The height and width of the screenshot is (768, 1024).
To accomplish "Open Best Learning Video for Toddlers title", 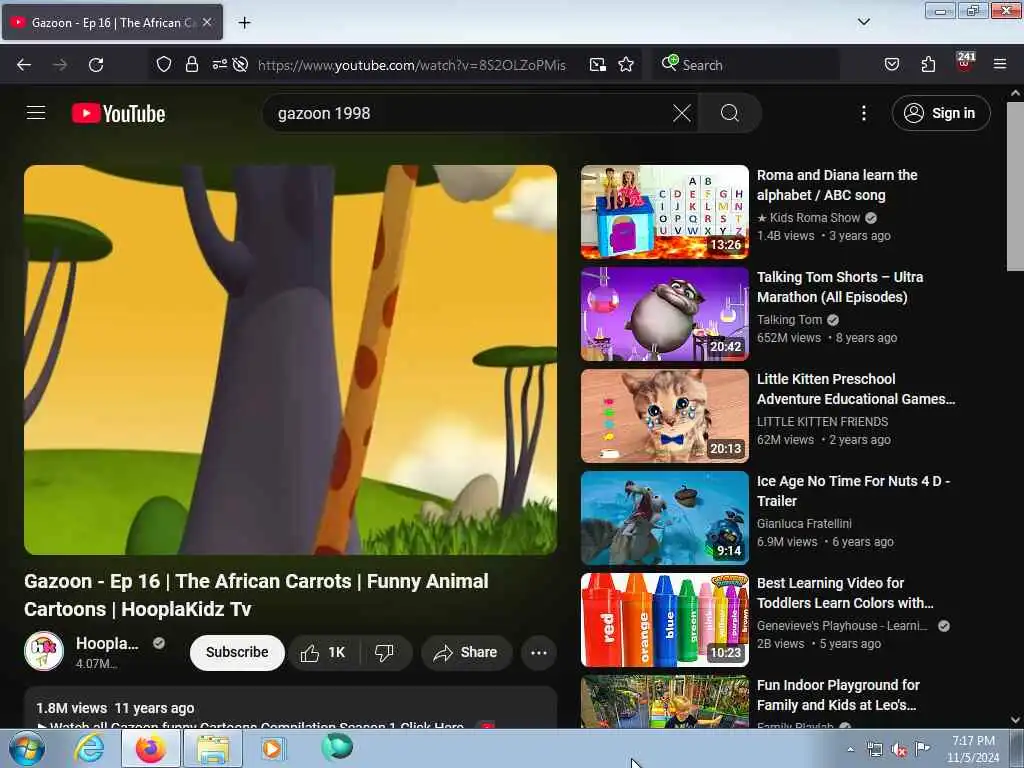I will click(x=845, y=592).
